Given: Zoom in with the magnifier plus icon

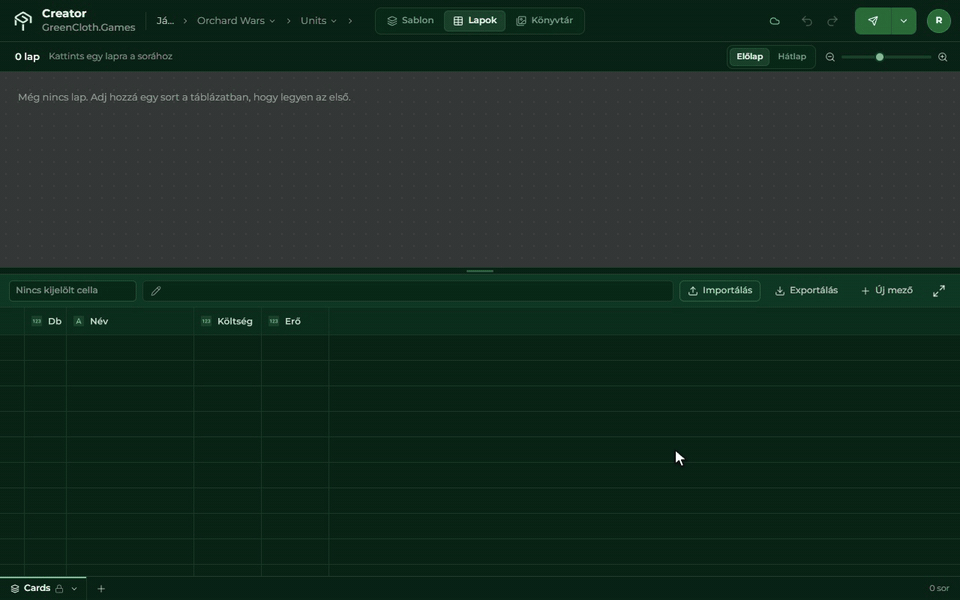Looking at the screenshot, I should 943,57.
